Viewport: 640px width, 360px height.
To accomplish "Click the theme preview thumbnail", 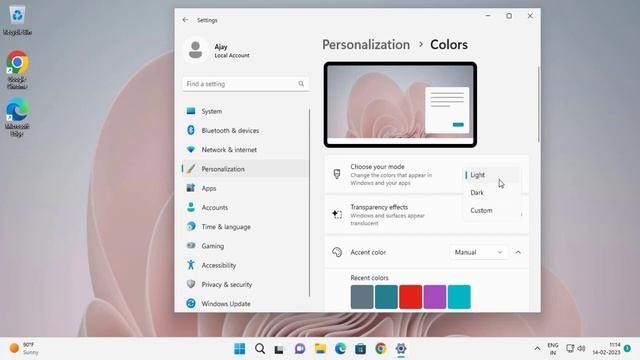I will click(400, 104).
